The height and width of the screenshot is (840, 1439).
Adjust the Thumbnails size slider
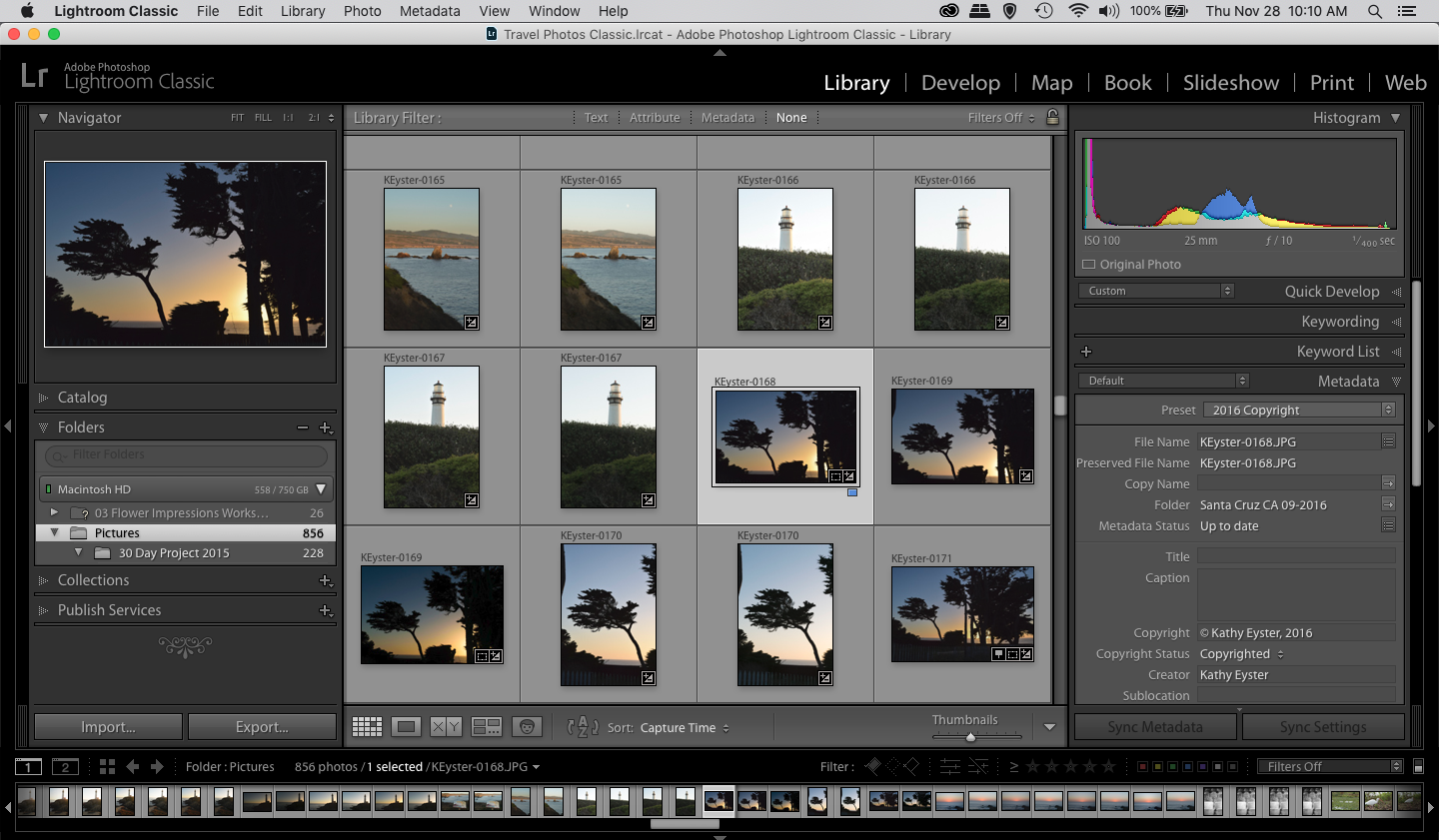[x=969, y=736]
